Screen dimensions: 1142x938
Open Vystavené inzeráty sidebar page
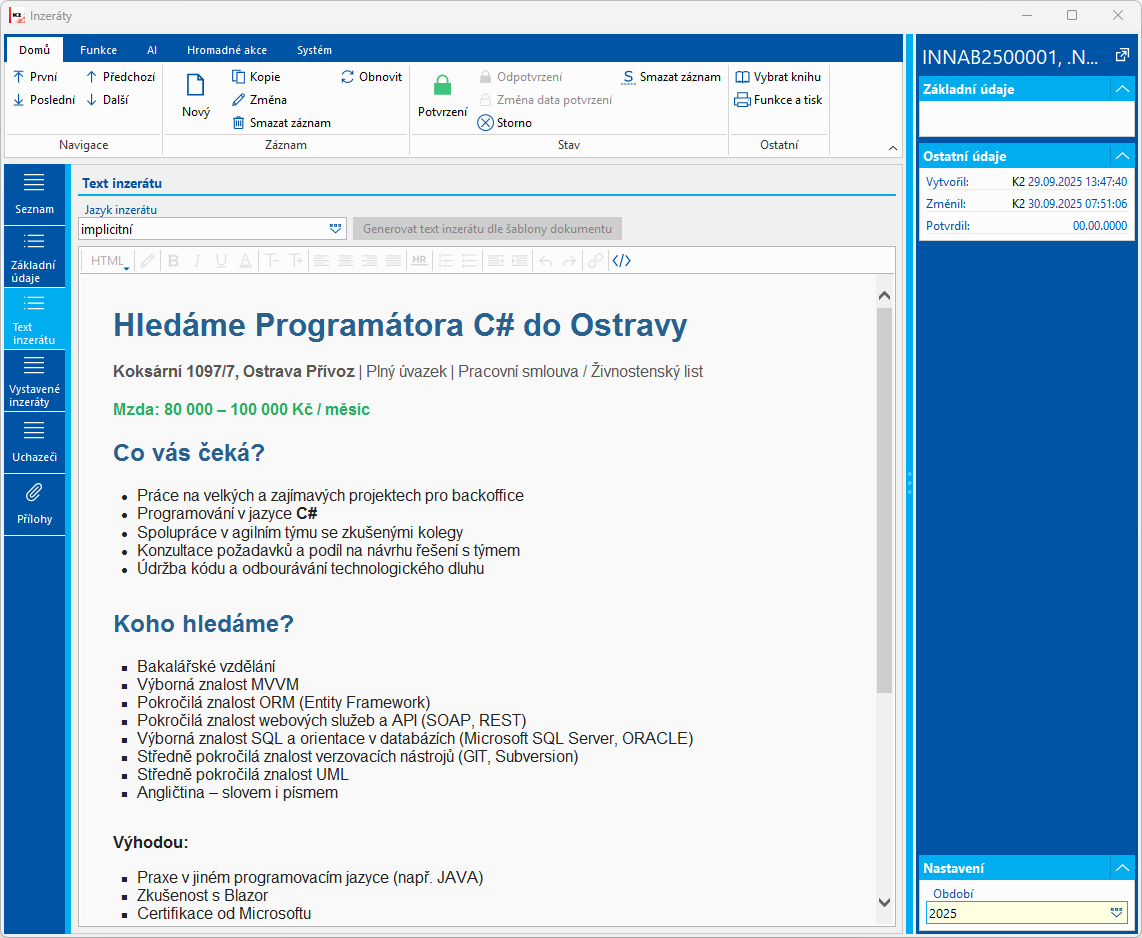point(34,380)
